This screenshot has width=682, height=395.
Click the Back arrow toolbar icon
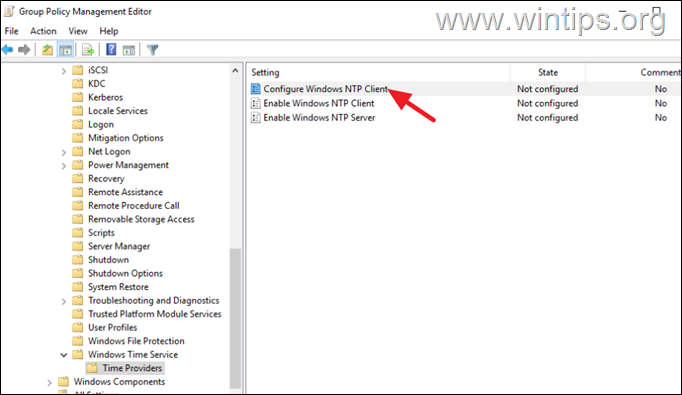click(x=7, y=50)
